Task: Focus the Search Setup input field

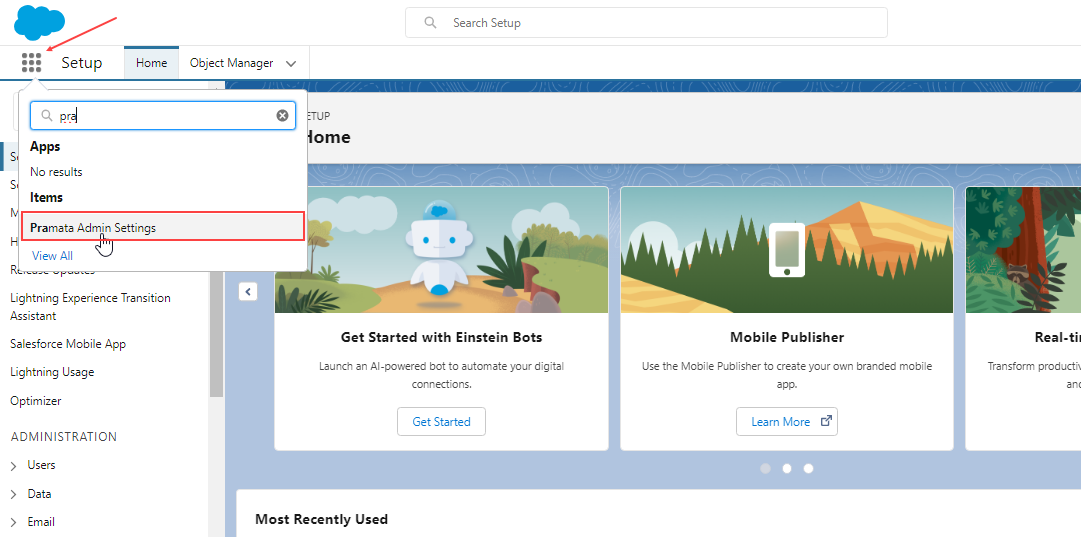Action: coord(646,23)
